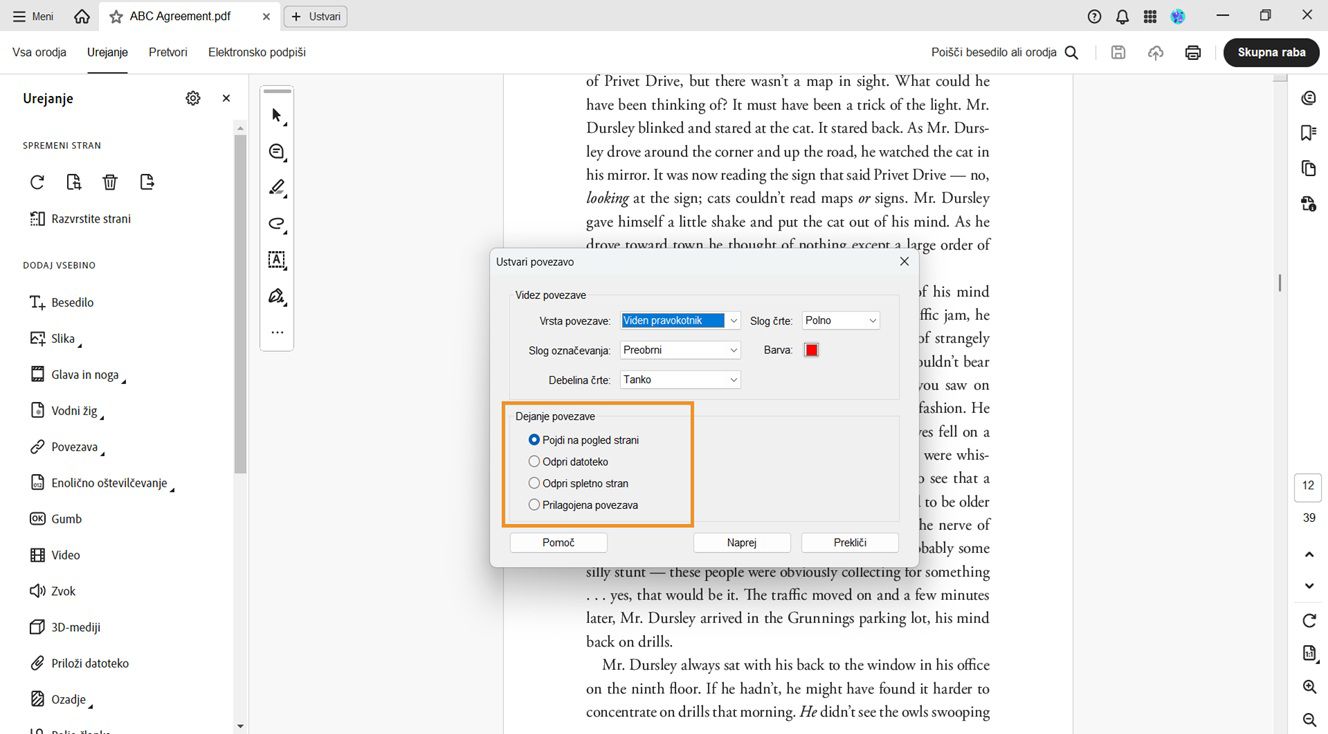This screenshot has height=734, width=1328.
Task: Add Besedilo text content
Action: pyautogui.click(x=62, y=303)
